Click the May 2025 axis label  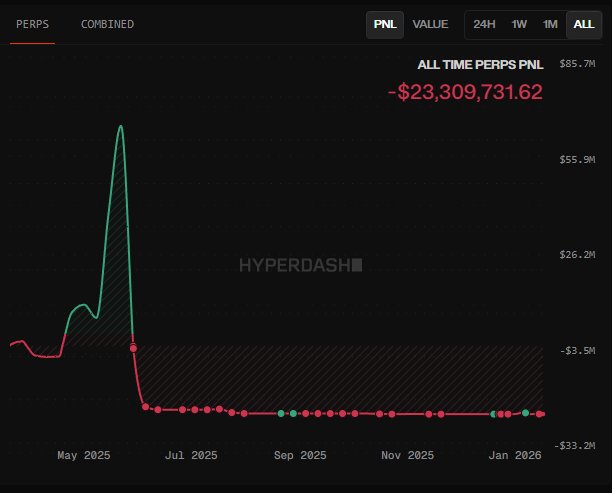click(x=84, y=456)
